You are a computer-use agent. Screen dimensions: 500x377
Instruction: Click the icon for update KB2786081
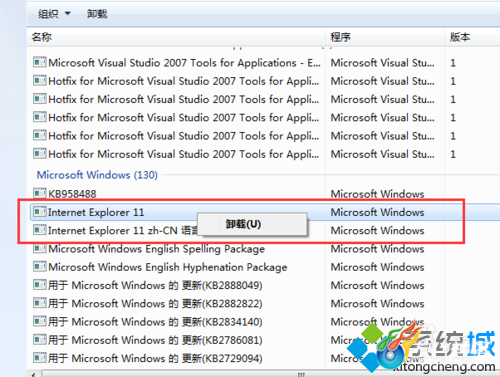click(40, 340)
